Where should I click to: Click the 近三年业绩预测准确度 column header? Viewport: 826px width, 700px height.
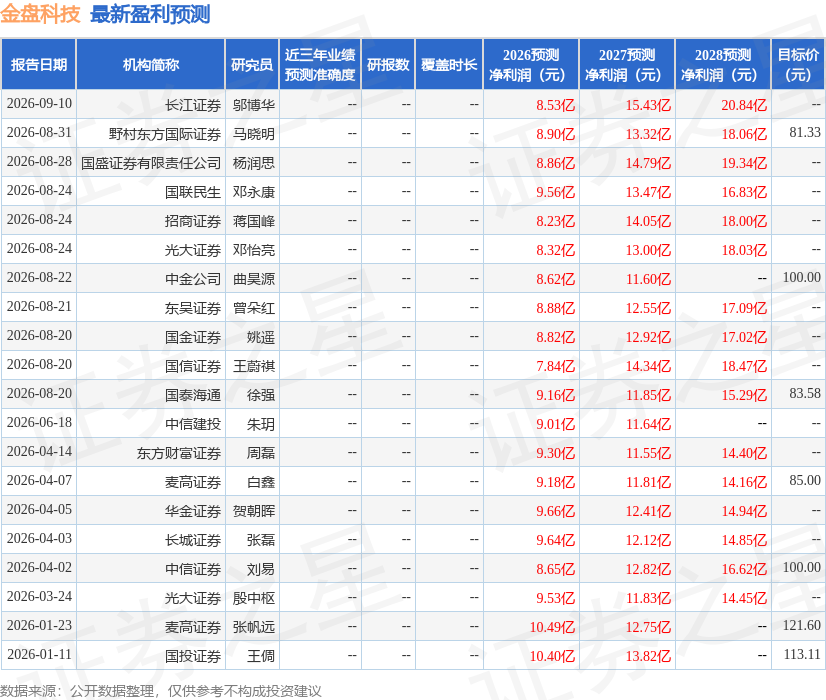(320, 64)
